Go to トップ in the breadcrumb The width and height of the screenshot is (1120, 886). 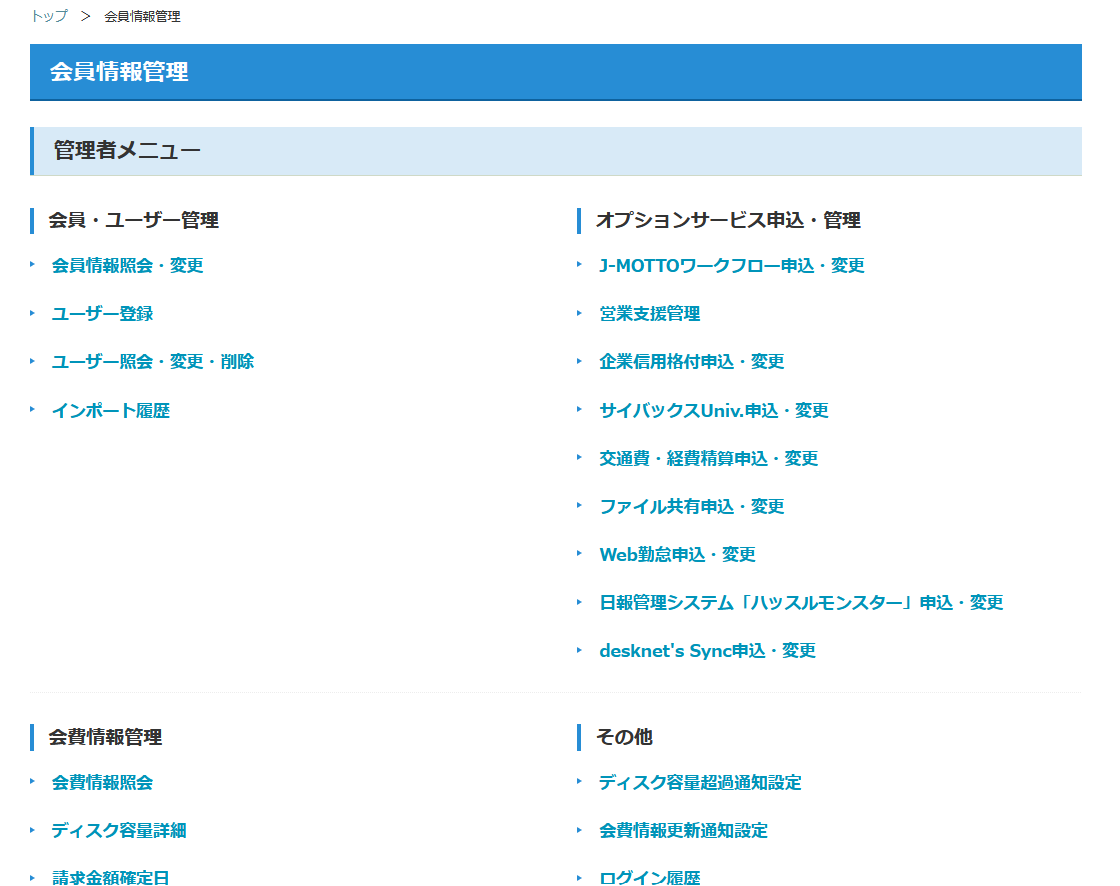pyautogui.click(x=49, y=16)
